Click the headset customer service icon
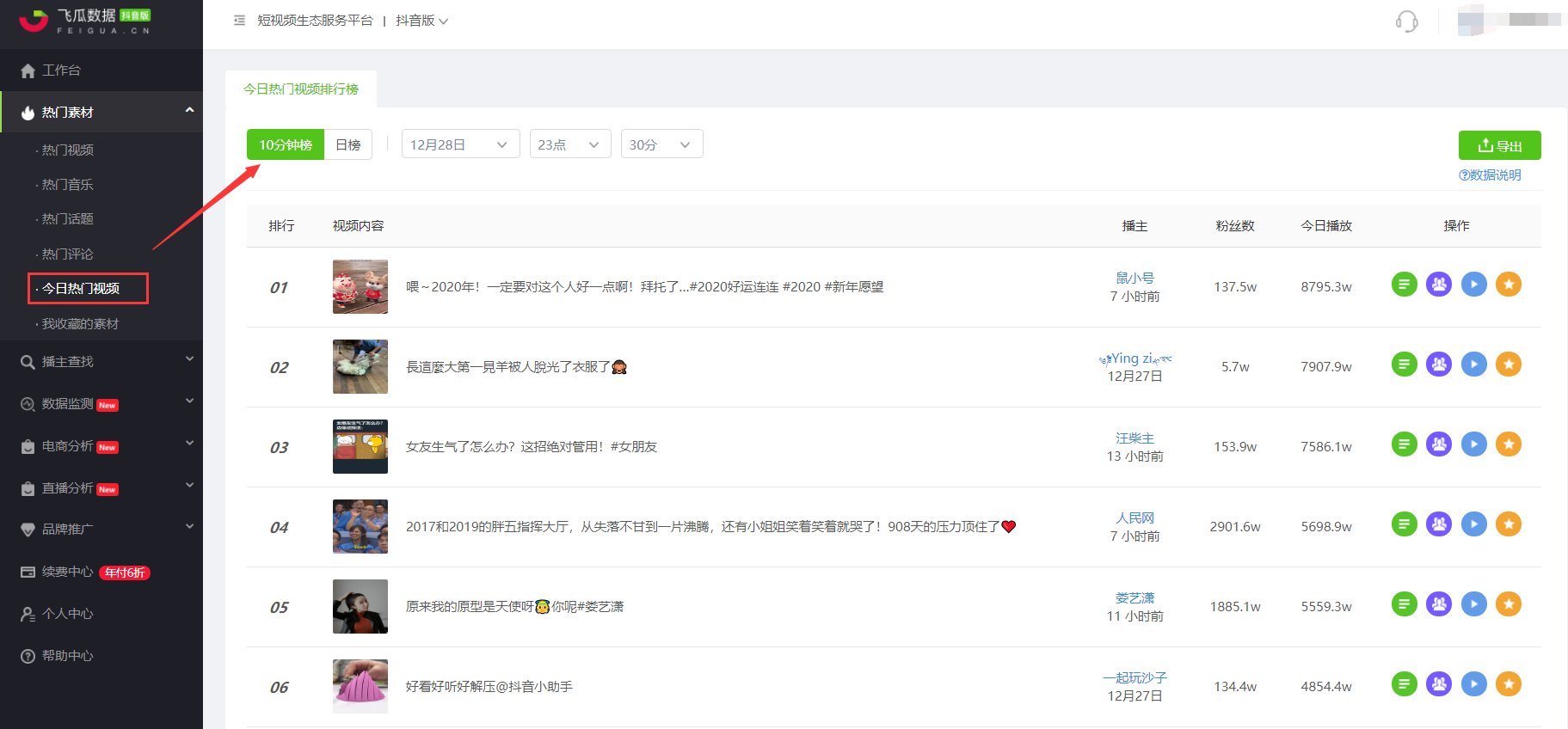The image size is (1568, 729). (1406, 21)
